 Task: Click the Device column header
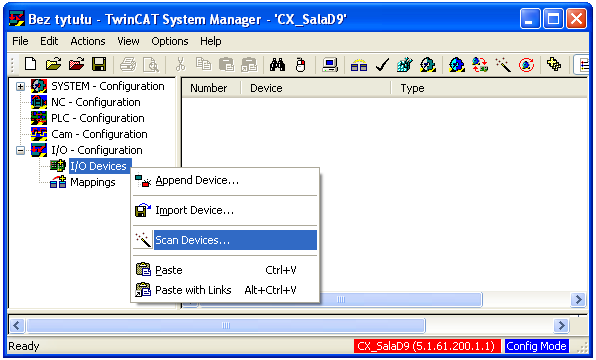pyautogui.click(x=315, y=88)
